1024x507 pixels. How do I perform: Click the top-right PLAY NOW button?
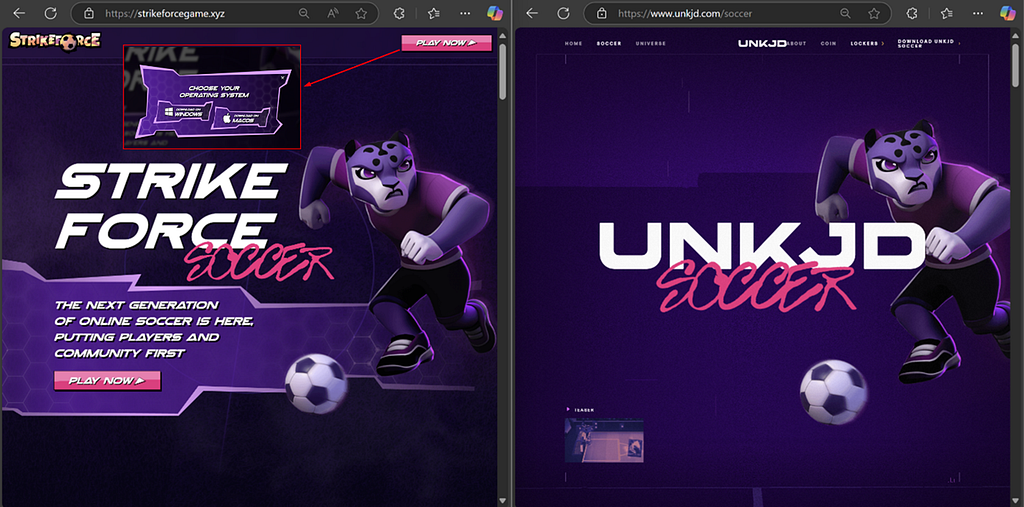446,43
